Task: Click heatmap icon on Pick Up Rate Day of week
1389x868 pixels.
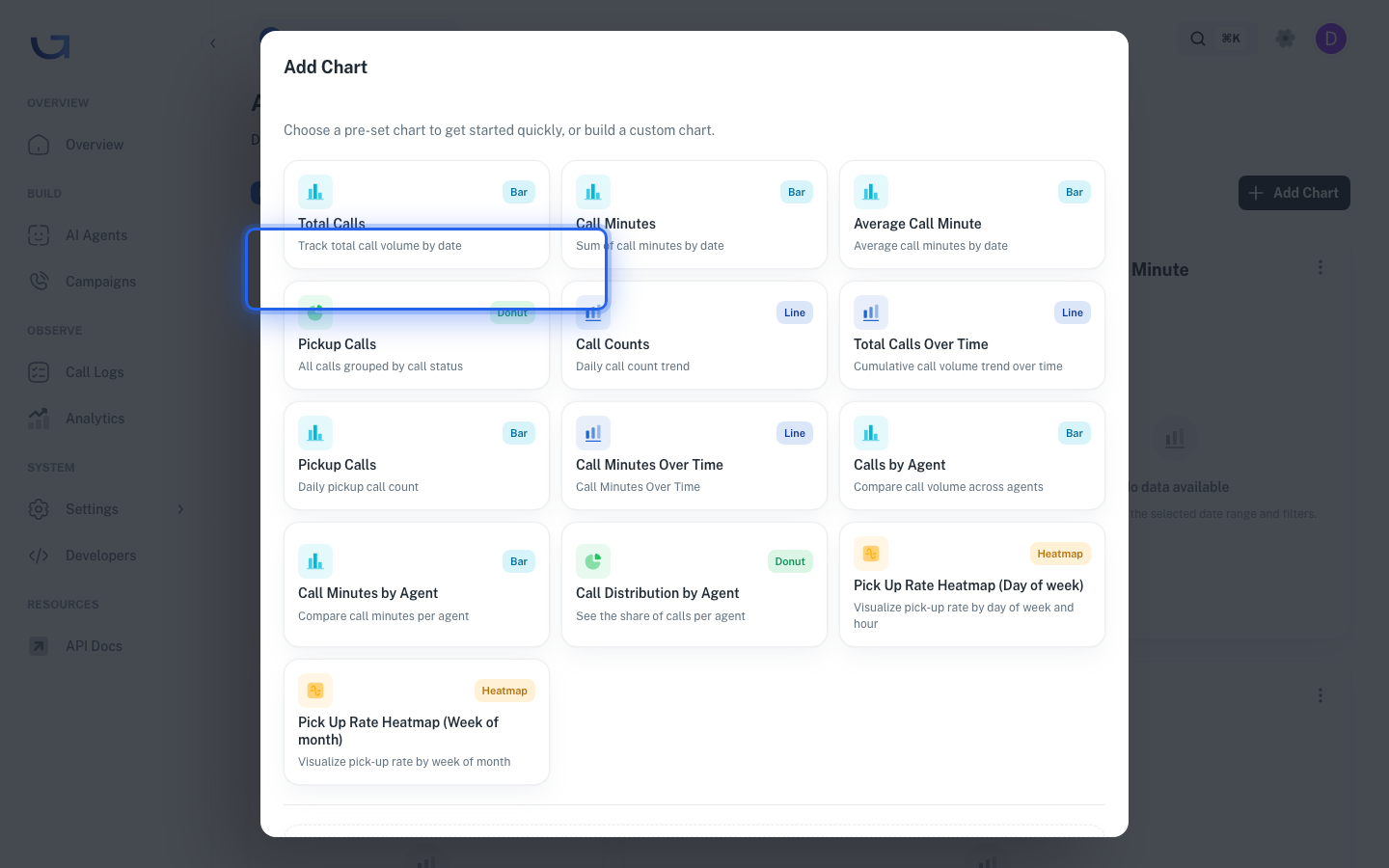Action: point(871,554)
